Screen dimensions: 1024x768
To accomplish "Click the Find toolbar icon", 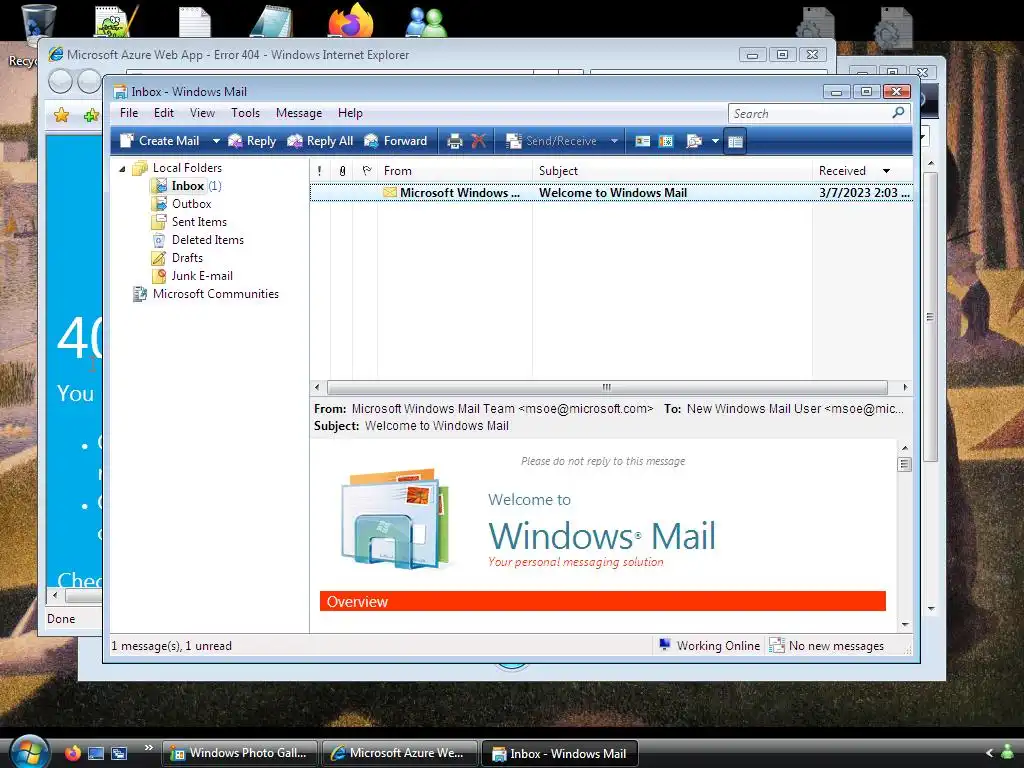I will (694, 141).
